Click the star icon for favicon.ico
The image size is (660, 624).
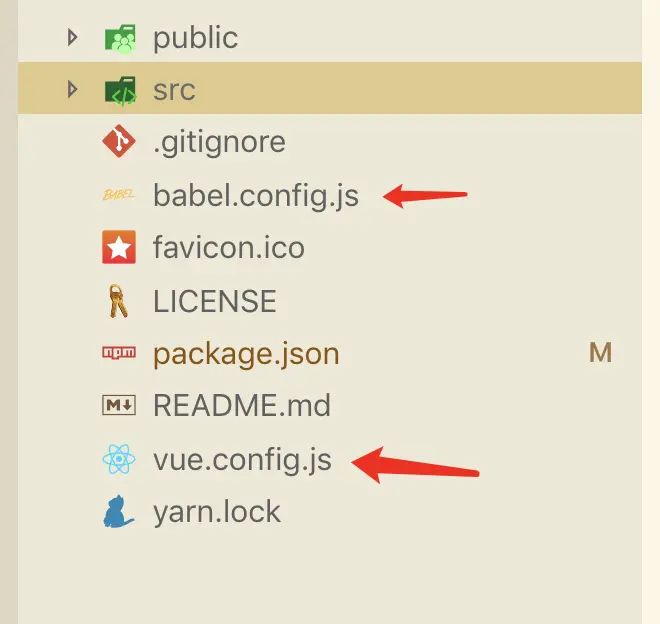119,248
